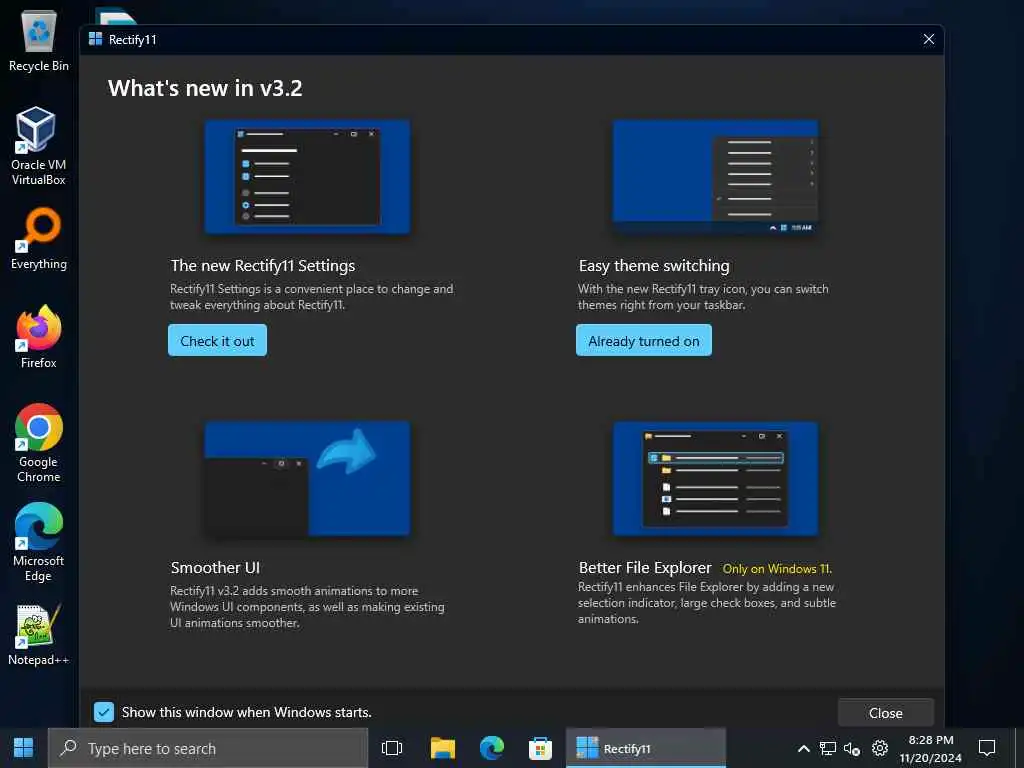Click the network tray icon
The width and height of the screenshot is (1024, 768).
tap(827, 748)
